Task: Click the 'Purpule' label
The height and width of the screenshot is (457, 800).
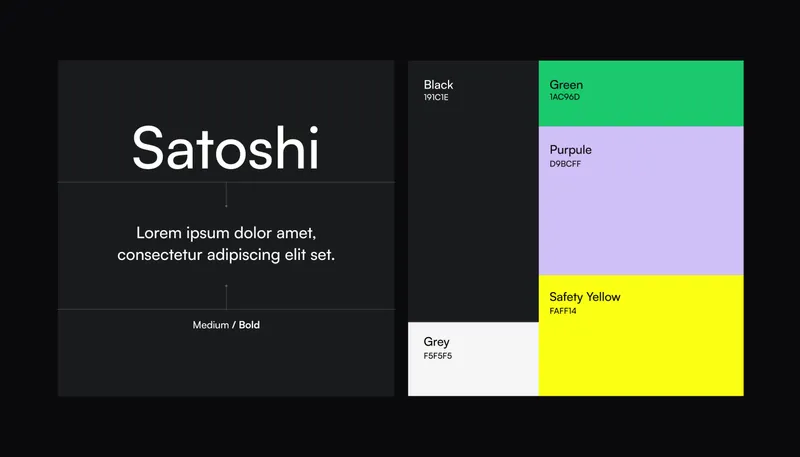Action: [x=570, y=150]
